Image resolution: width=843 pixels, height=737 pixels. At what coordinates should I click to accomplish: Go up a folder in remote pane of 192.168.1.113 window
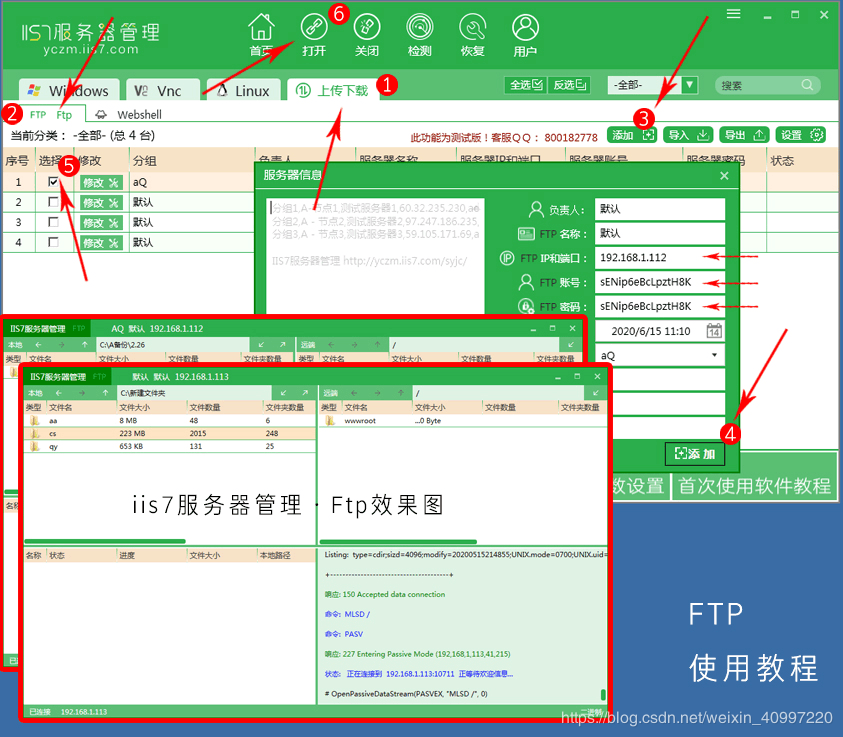(401, 393)
